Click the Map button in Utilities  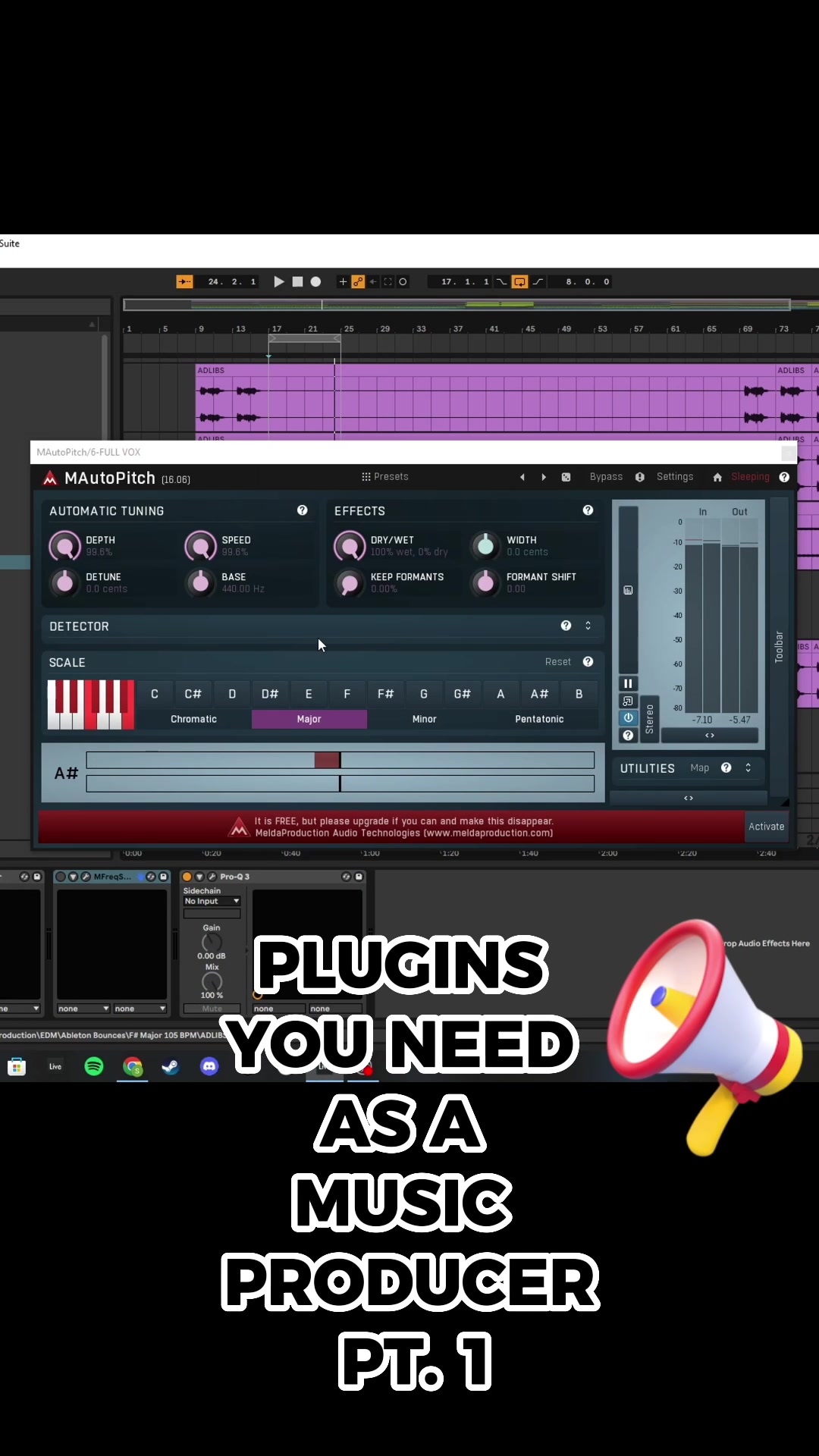(699, 768)
